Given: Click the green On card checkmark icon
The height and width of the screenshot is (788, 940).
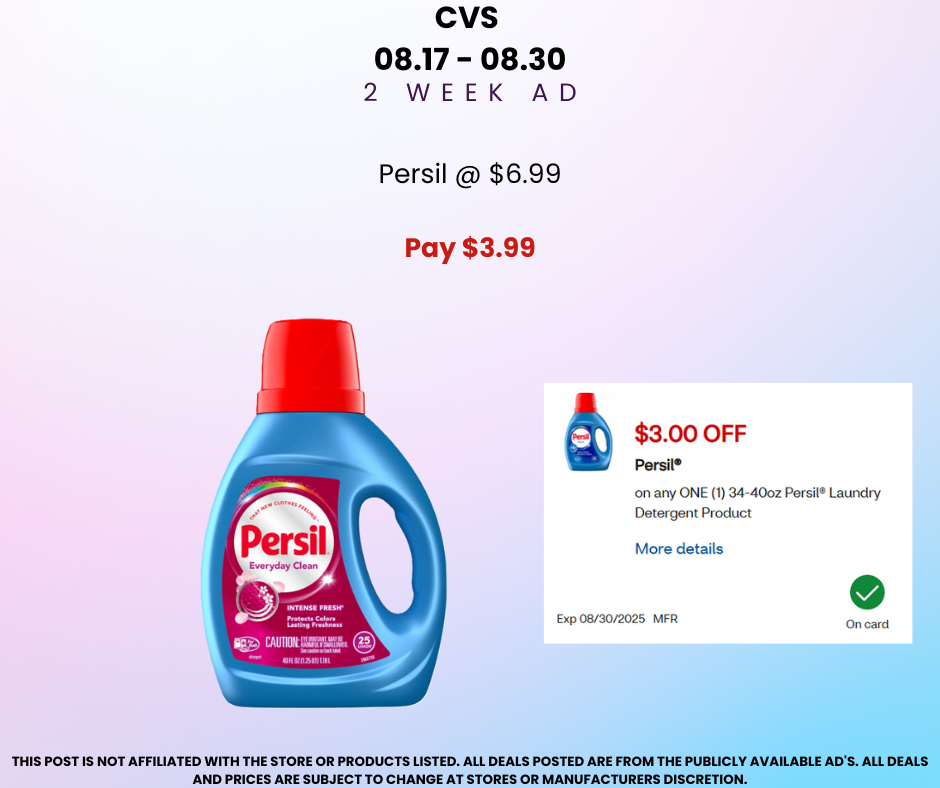Looking at the screenshot, I should 867,592.
